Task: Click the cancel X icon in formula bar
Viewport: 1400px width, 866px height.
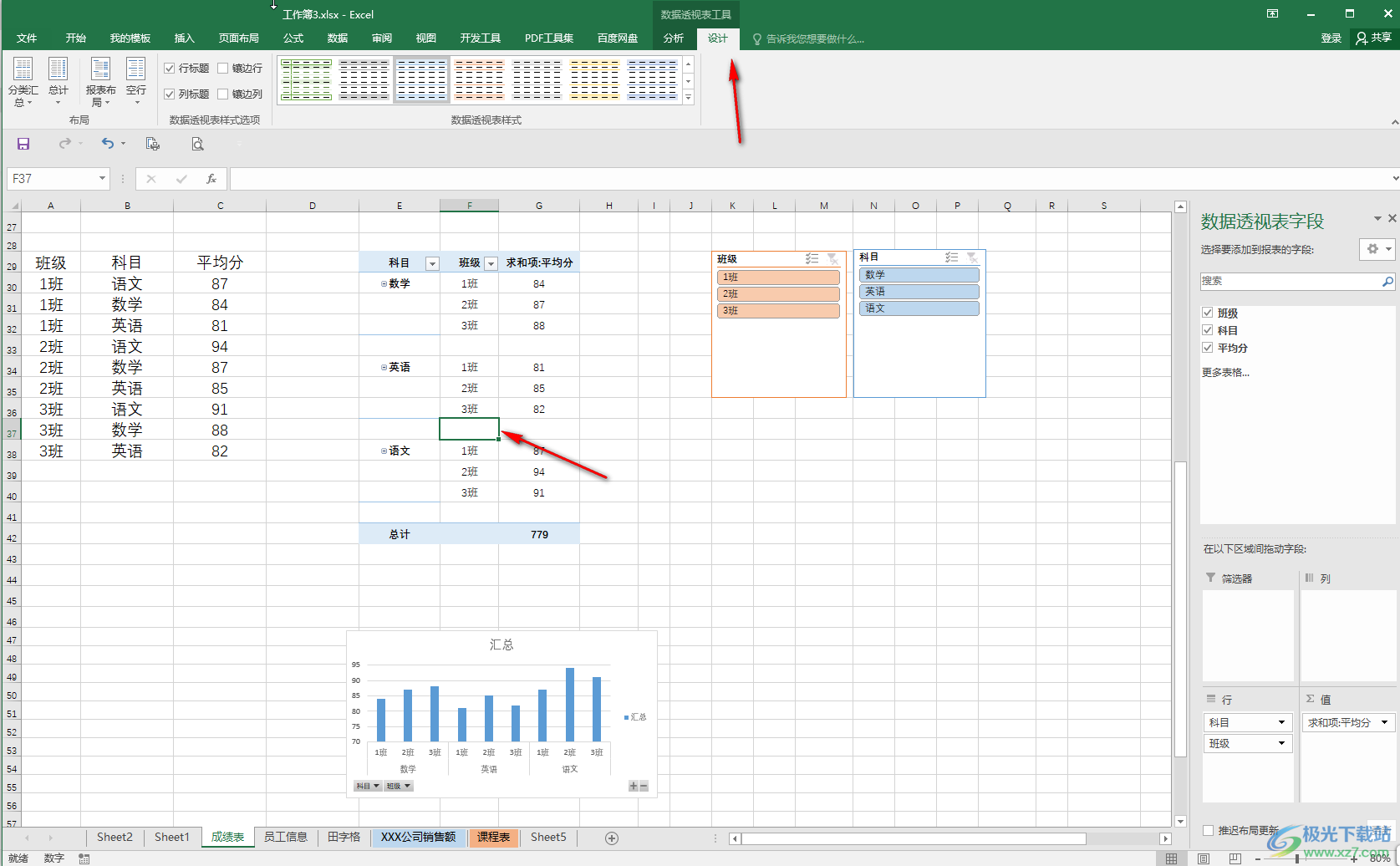Action: click(151, 179)
